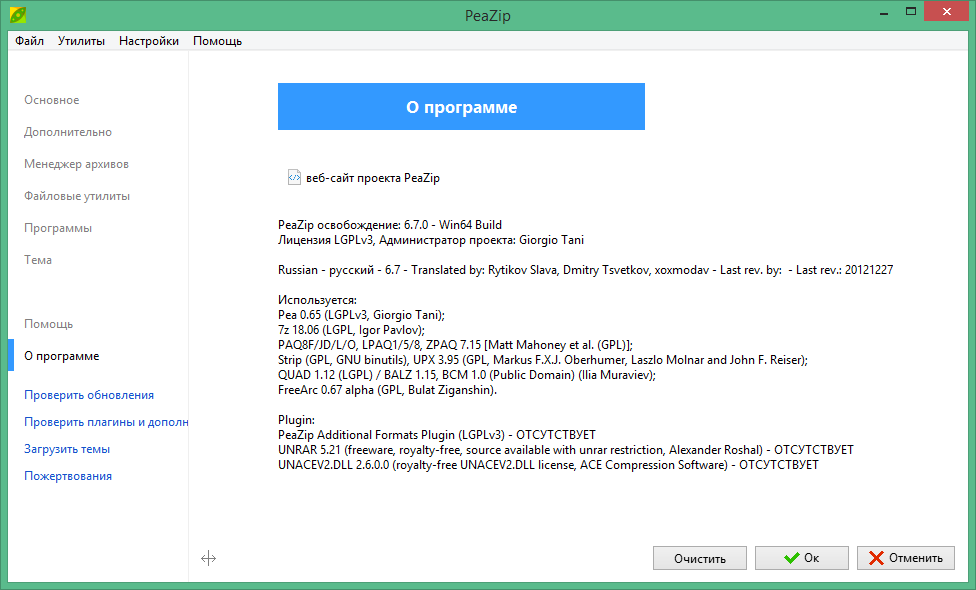Image resolution: width=976 pixels, height=590 pixels.
Task: Click Проверить обновления link
Action: coord(89,395)
